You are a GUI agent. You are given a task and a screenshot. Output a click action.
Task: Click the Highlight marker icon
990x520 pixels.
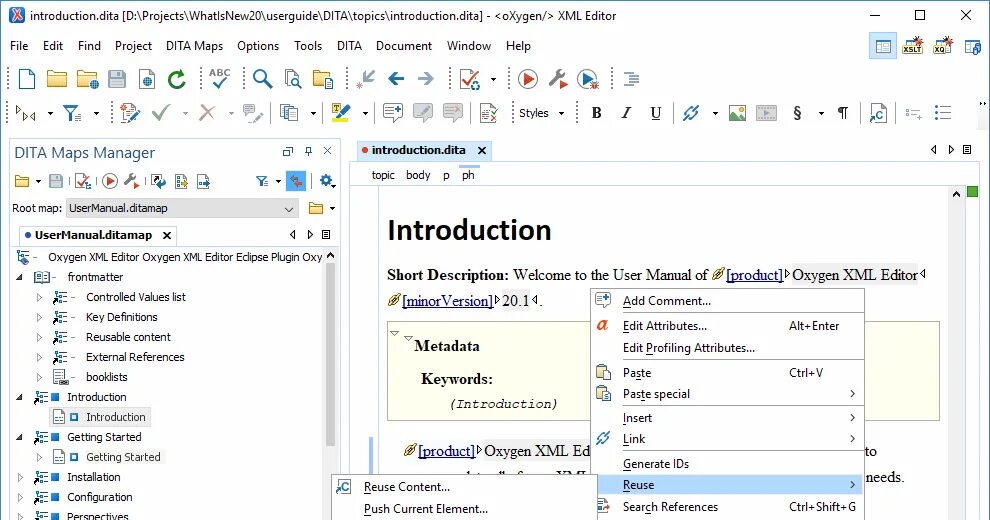click(341, 113)
